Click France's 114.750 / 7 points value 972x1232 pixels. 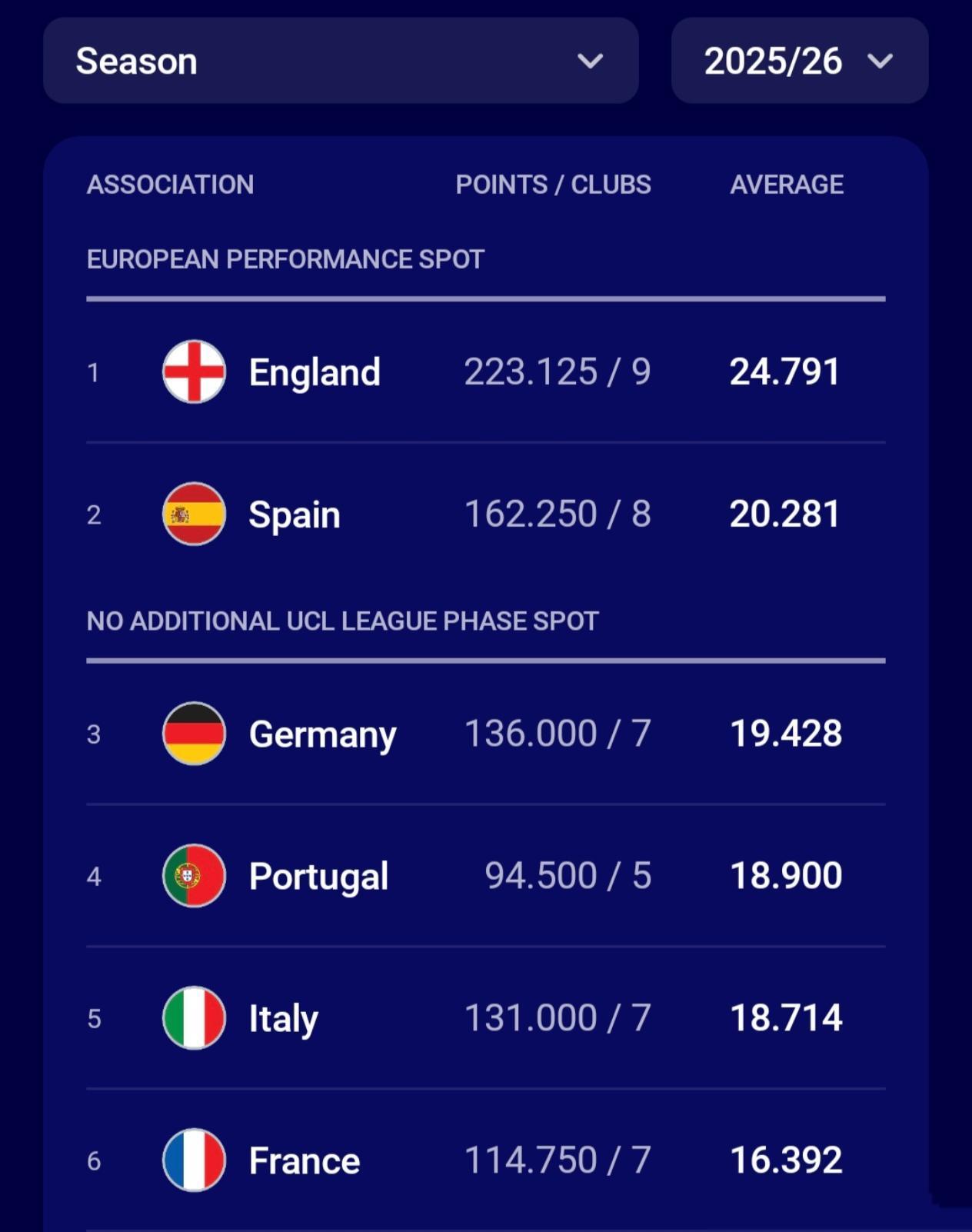click(558, 1160)
